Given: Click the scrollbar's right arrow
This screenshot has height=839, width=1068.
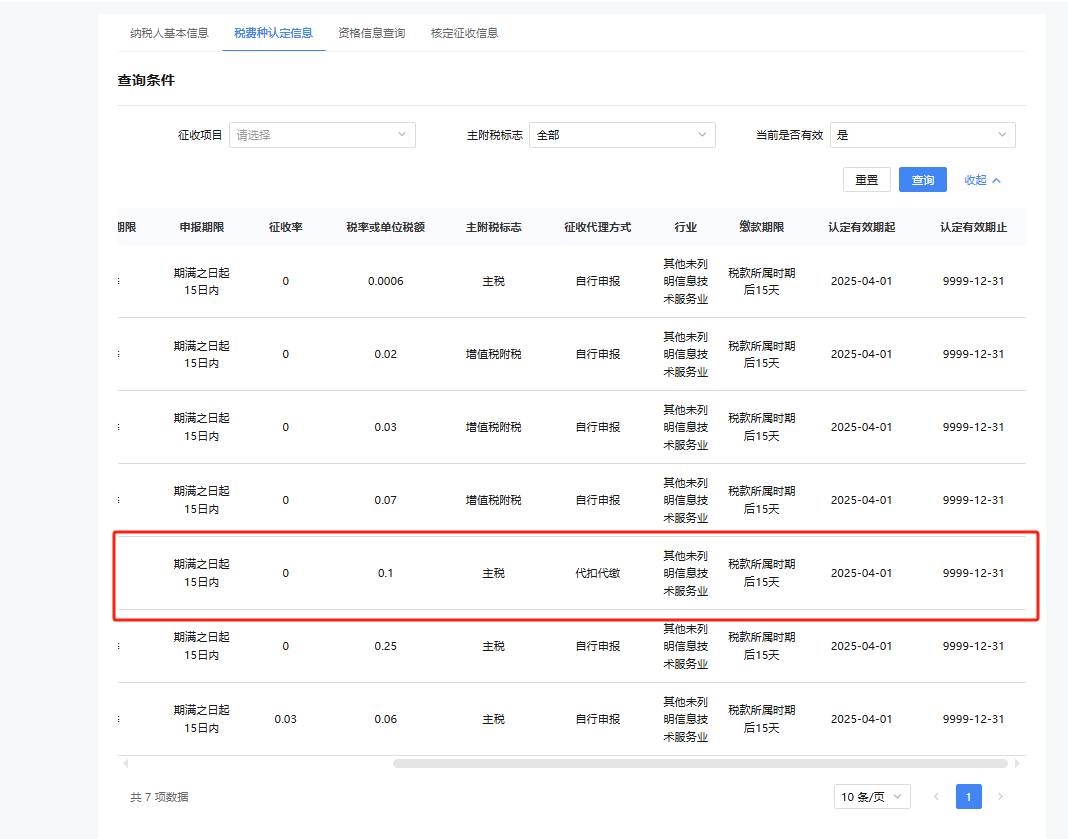Looking at the screenshot, I should coord(1017,763).
